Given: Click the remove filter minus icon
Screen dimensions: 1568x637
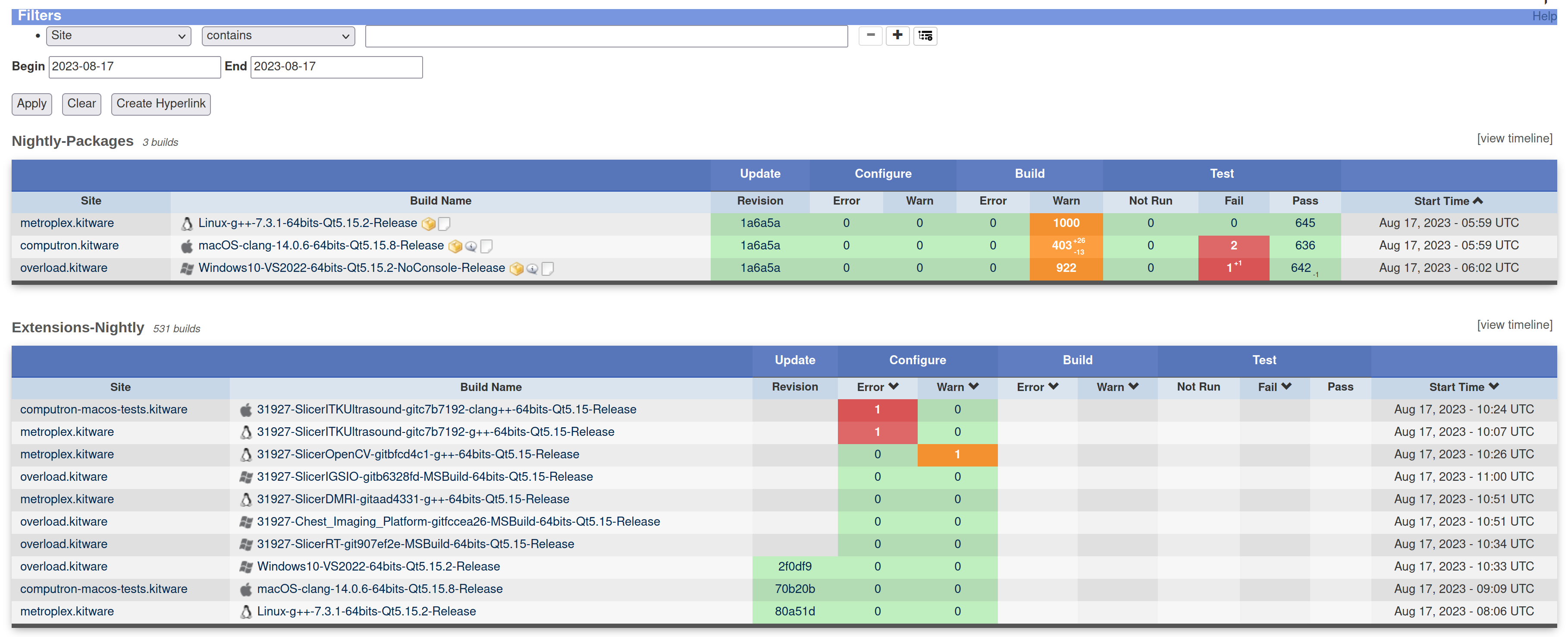Looking at the screenshot, I should pyautogui.click(x=870, y=36).
